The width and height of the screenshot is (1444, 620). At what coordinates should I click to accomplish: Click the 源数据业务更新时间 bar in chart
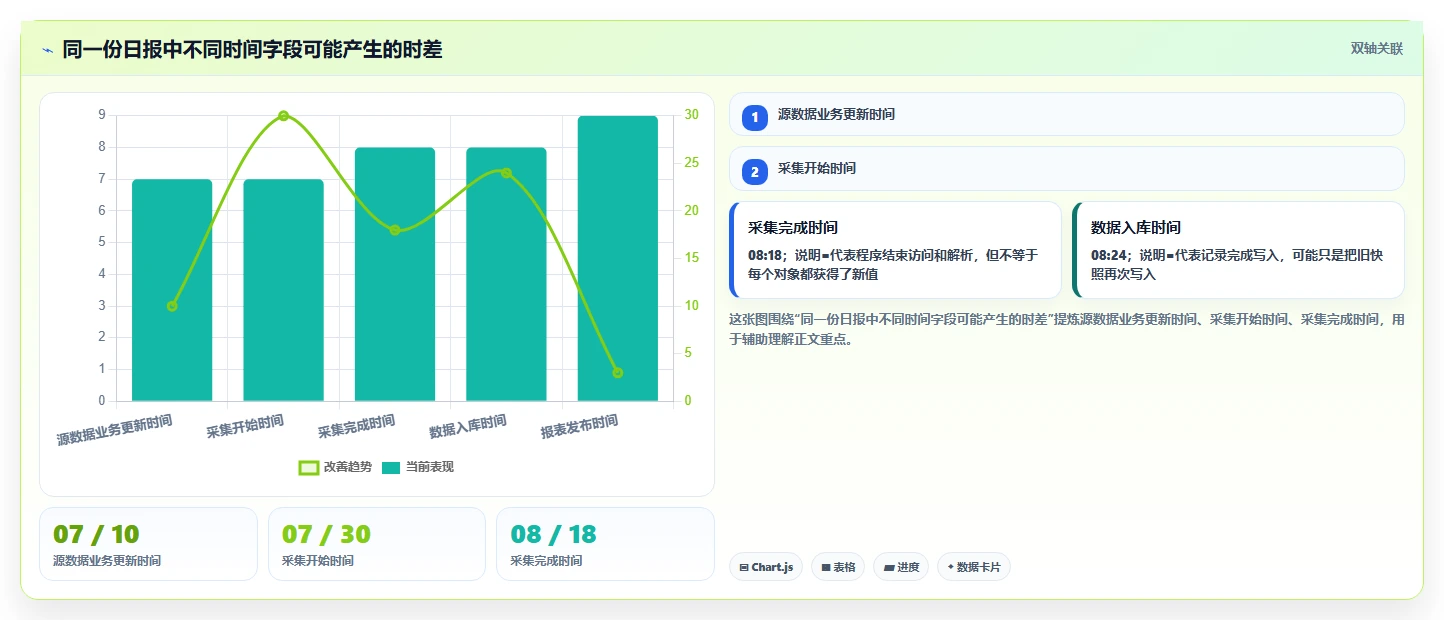(x=172, y=290)
